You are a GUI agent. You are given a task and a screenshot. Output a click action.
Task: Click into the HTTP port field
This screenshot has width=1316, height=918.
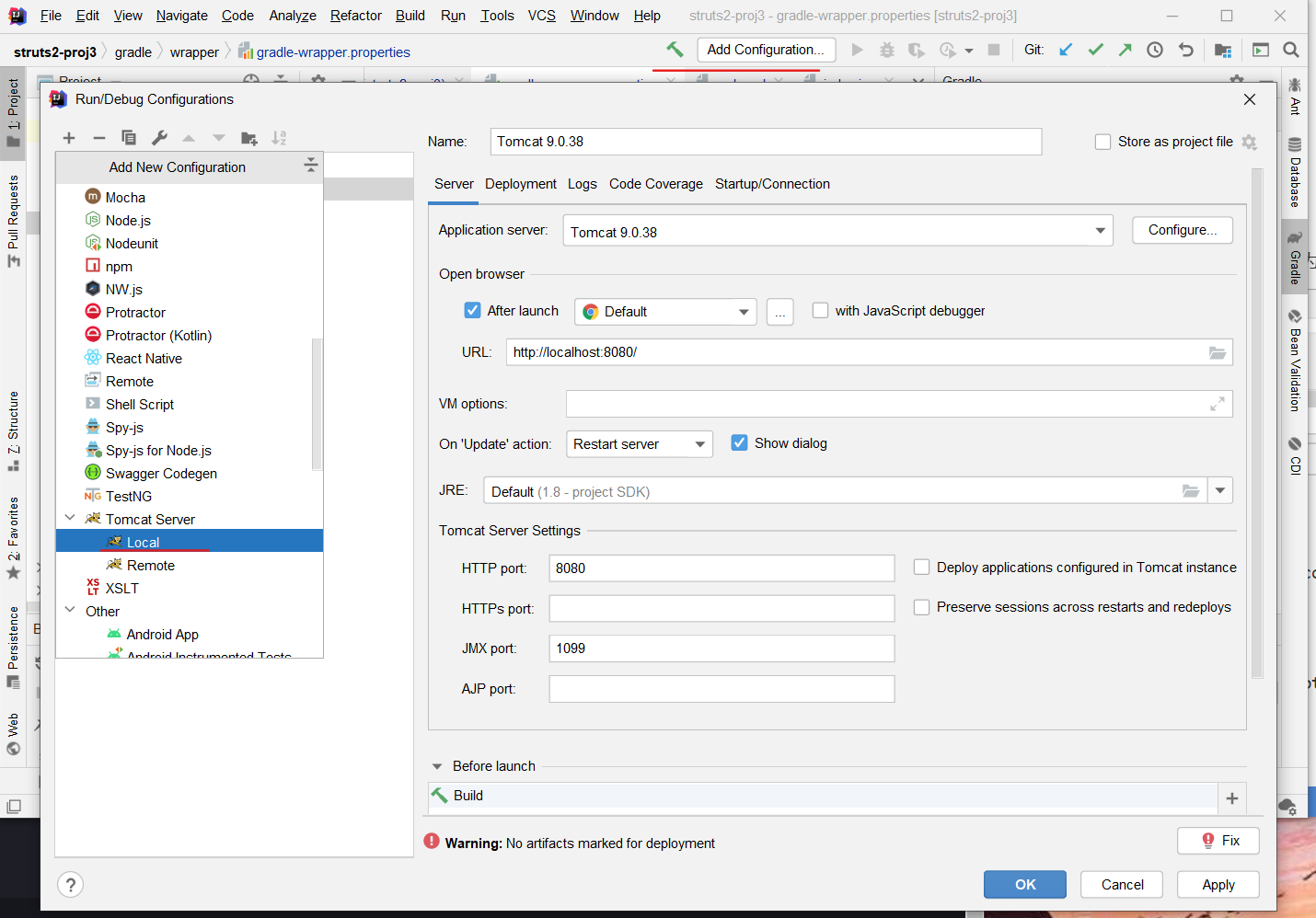pyautogui.click(x=721, y=568)
